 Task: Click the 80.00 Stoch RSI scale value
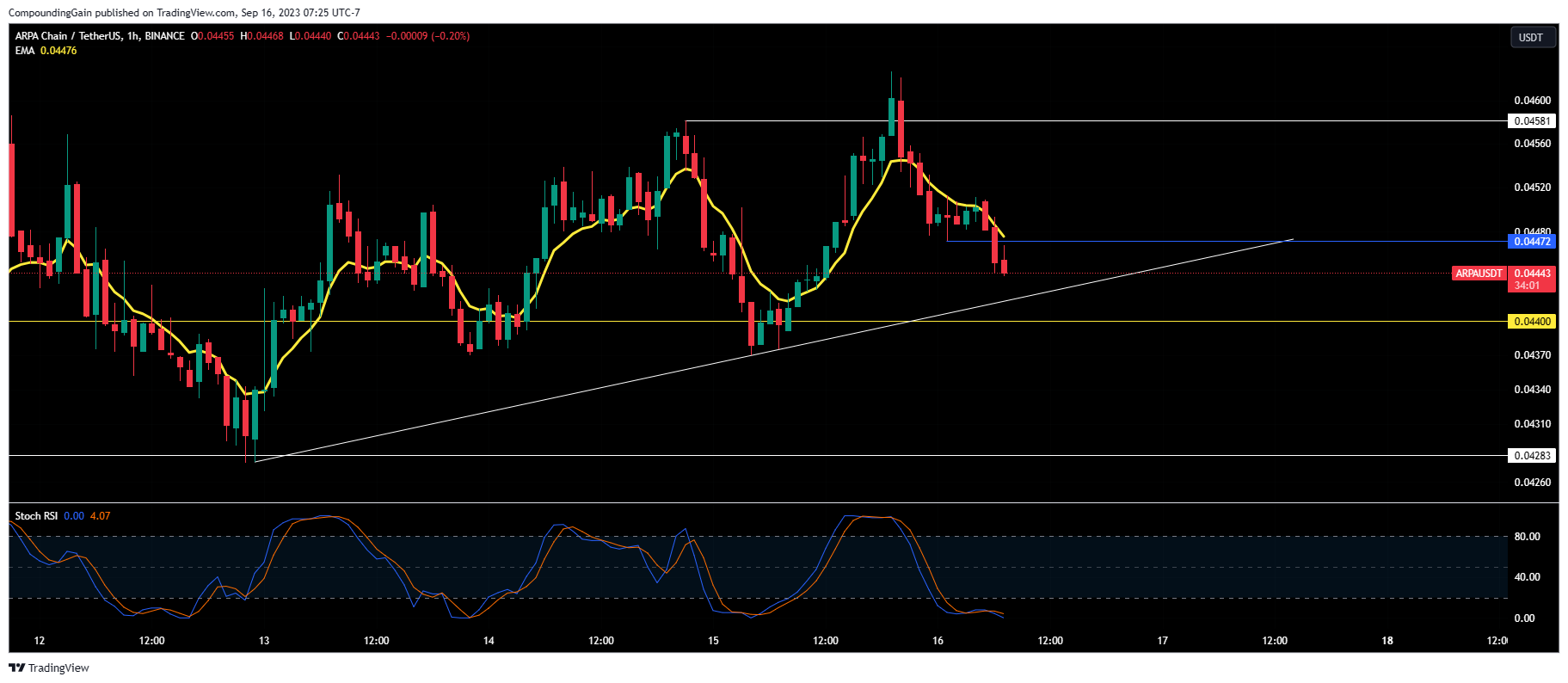tap(1527, 537)
